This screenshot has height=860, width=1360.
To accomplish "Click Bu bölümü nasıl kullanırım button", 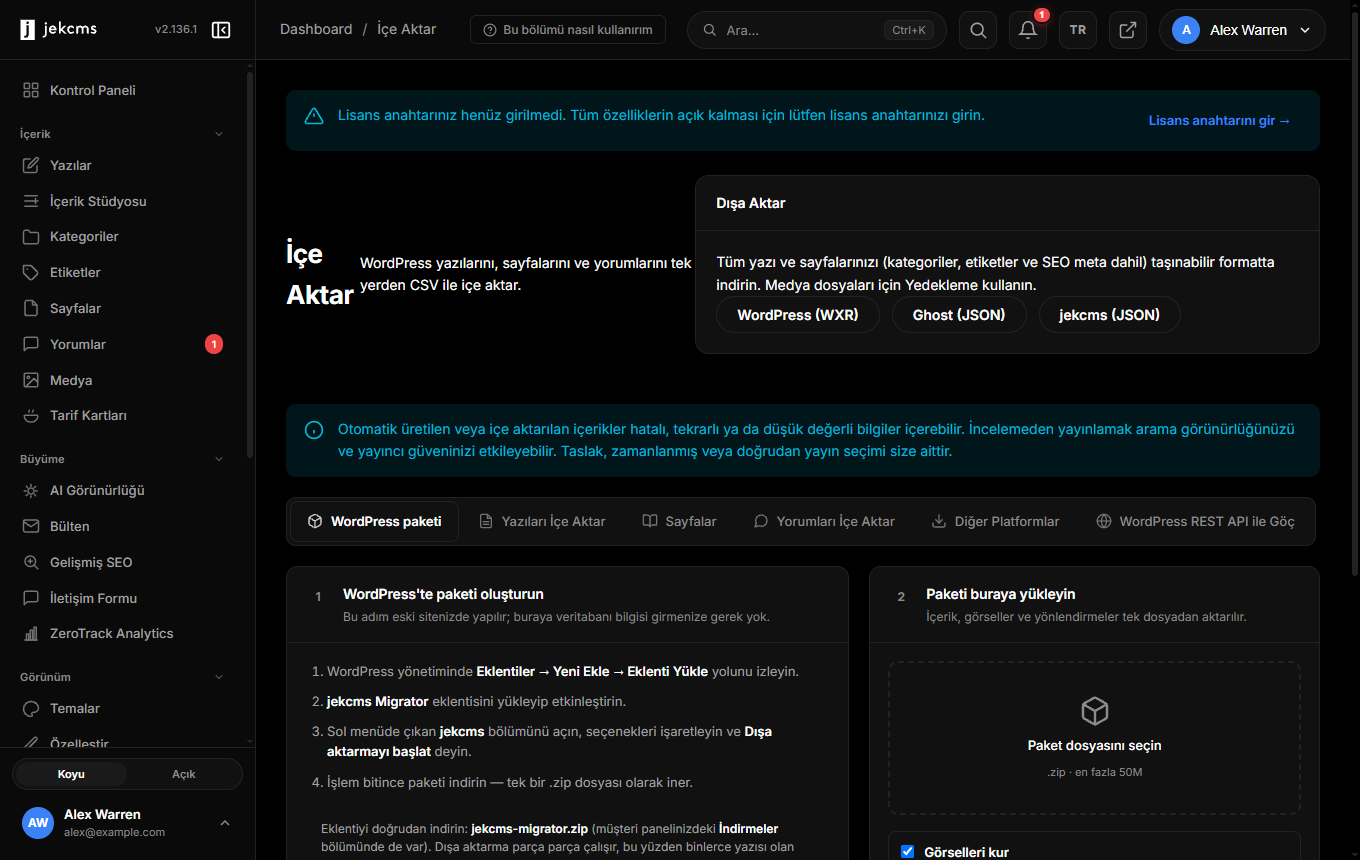I will coord(568,30).
